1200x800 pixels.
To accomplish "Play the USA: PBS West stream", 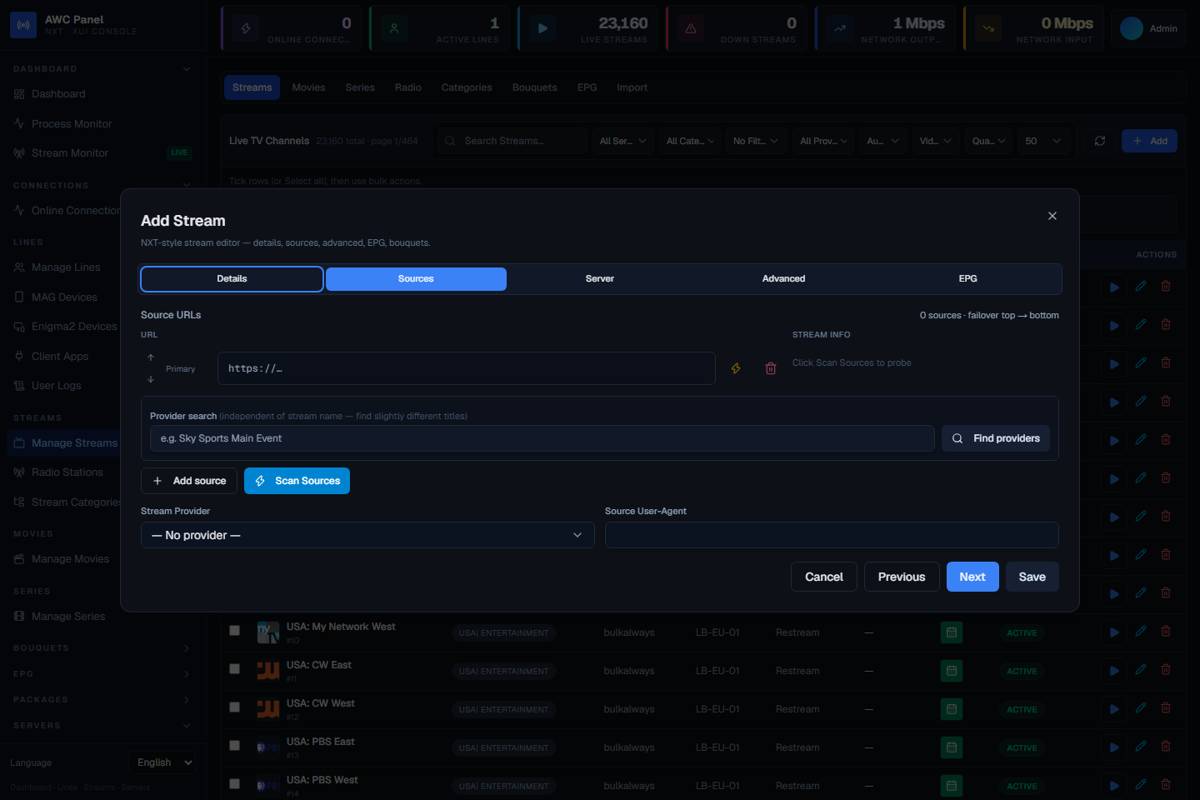I will (1115, 785).
